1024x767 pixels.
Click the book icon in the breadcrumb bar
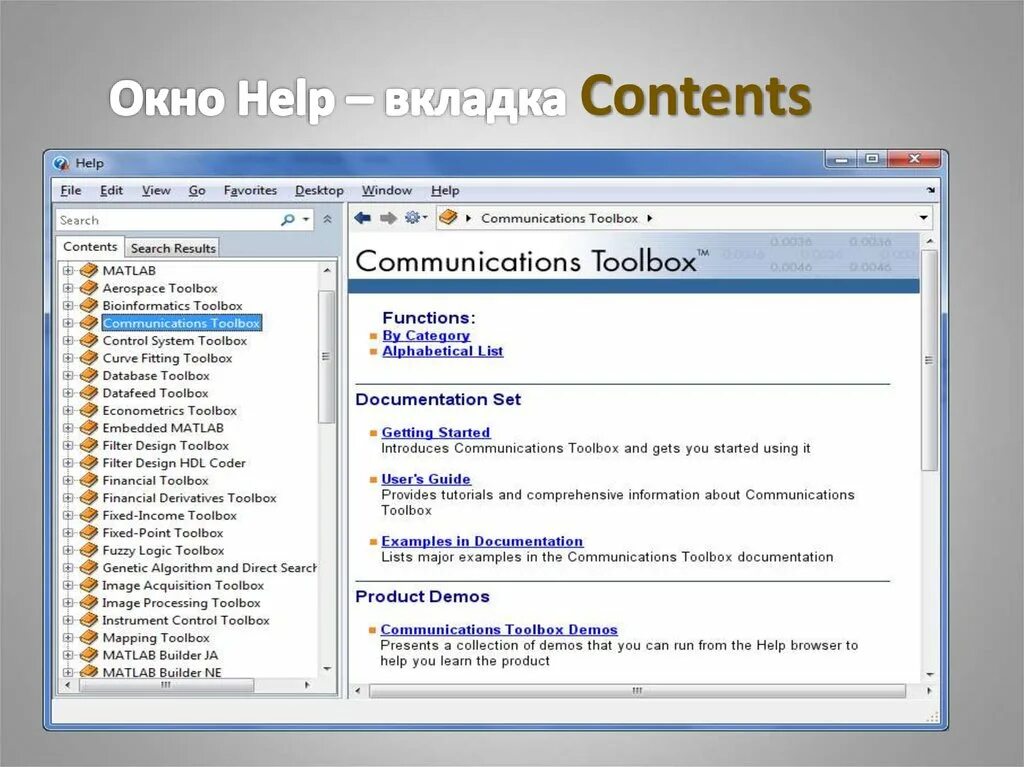448,218
